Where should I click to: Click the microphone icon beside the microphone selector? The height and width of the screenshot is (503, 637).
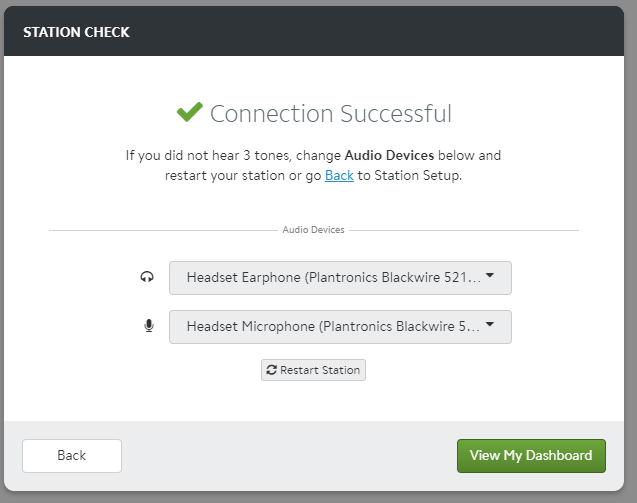click(149, 326)
